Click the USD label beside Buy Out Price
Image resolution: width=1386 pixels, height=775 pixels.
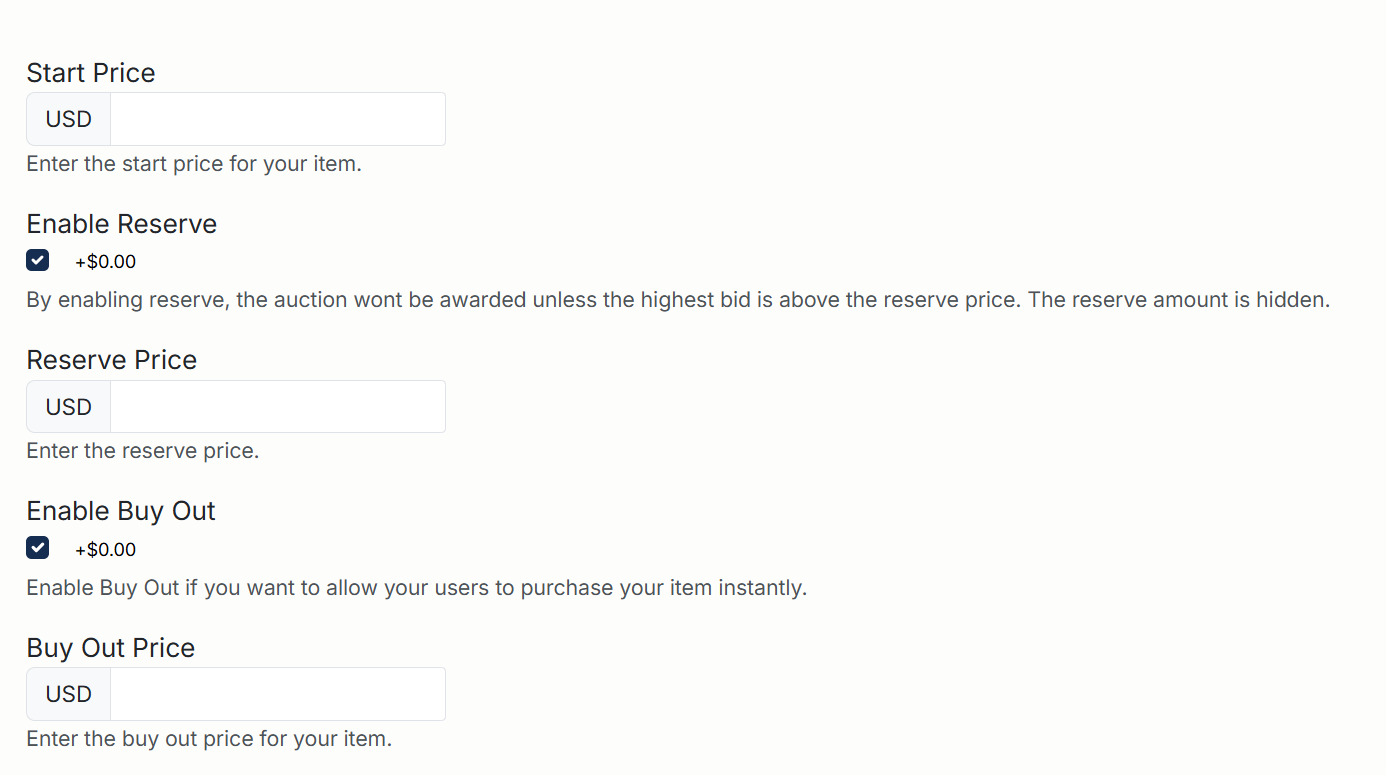67,693
